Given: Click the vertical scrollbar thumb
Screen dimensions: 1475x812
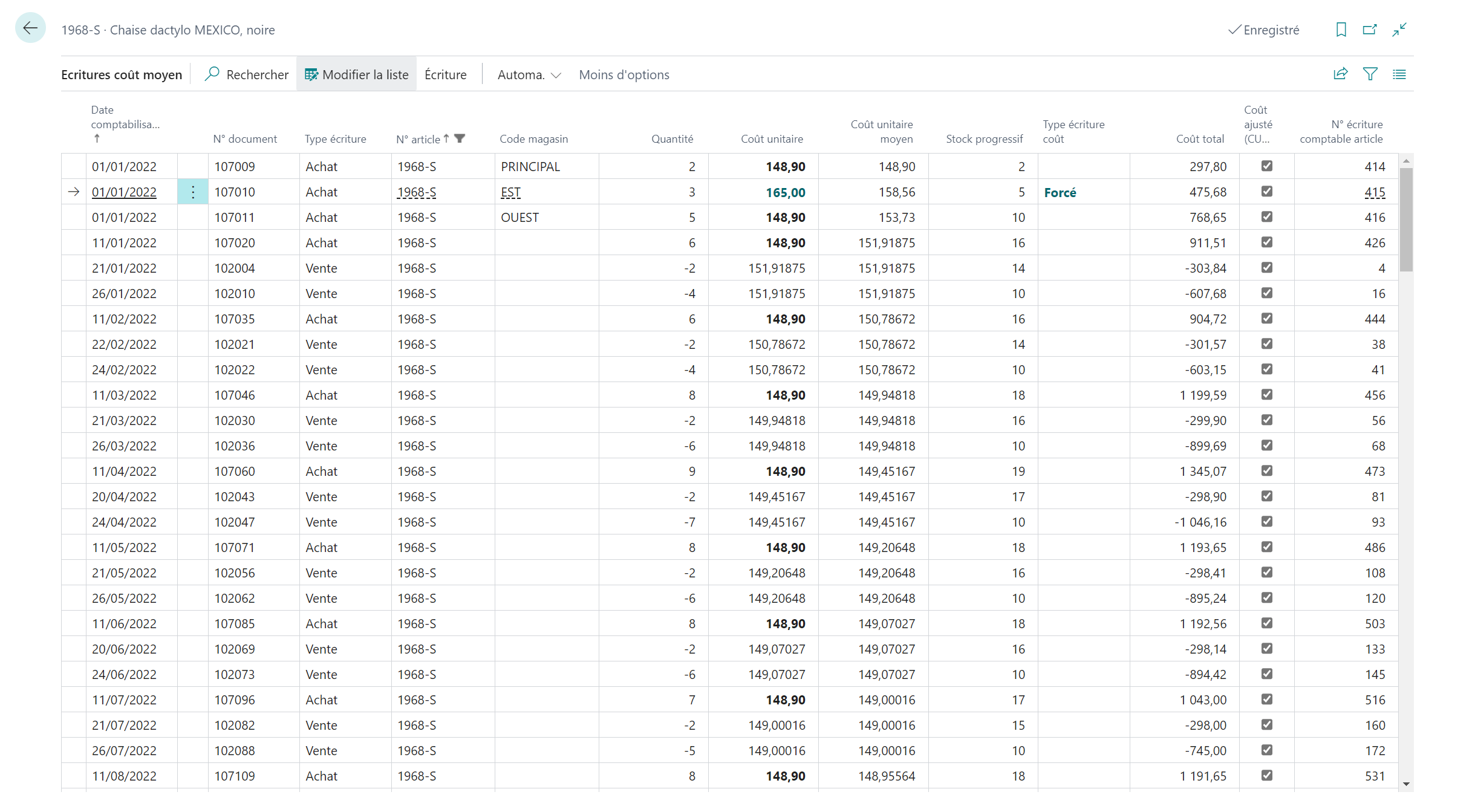Looking at the screenshot, I should coord(1406,219).
